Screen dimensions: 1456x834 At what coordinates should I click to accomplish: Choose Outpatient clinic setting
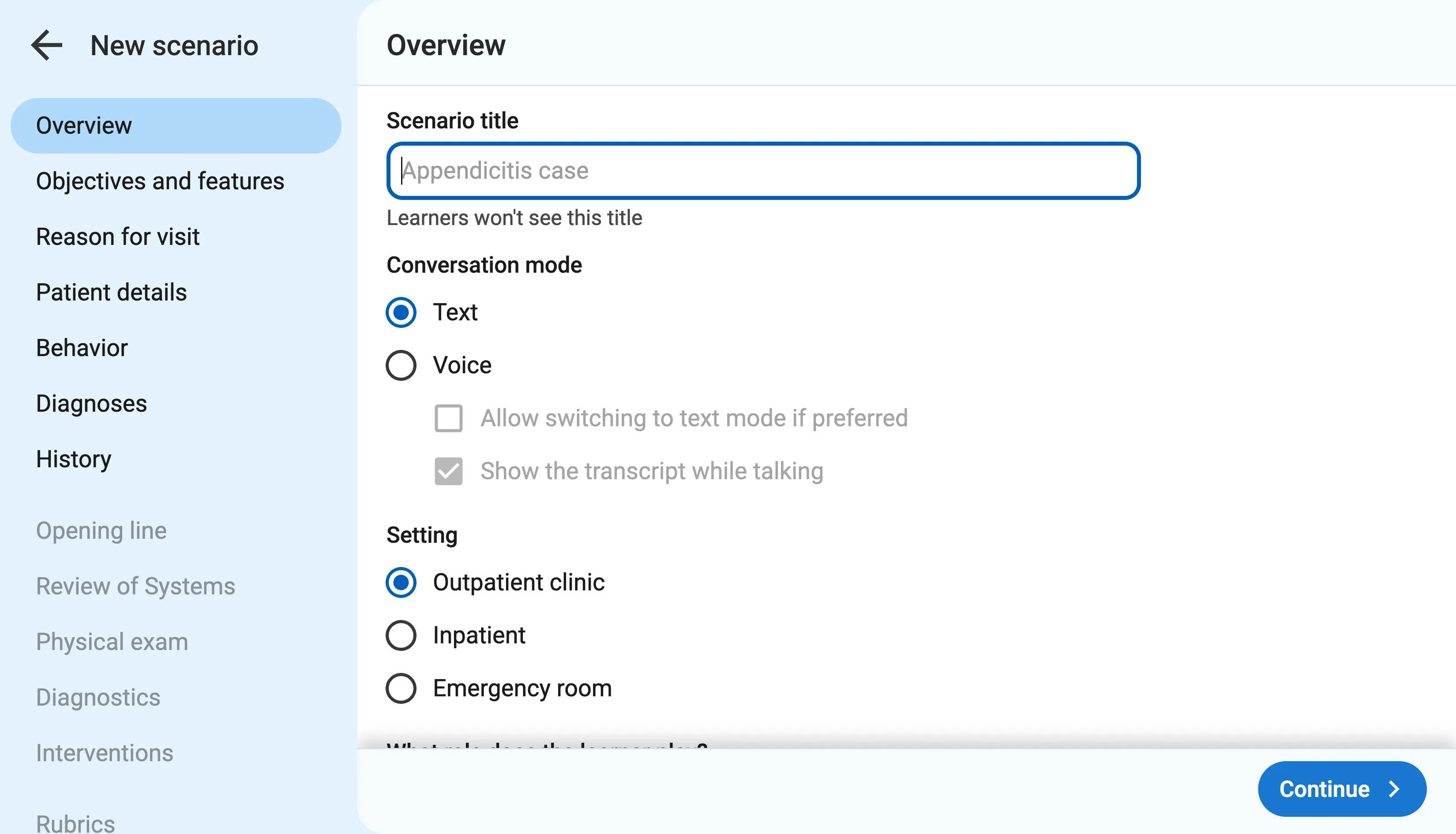tap(401, 582)
